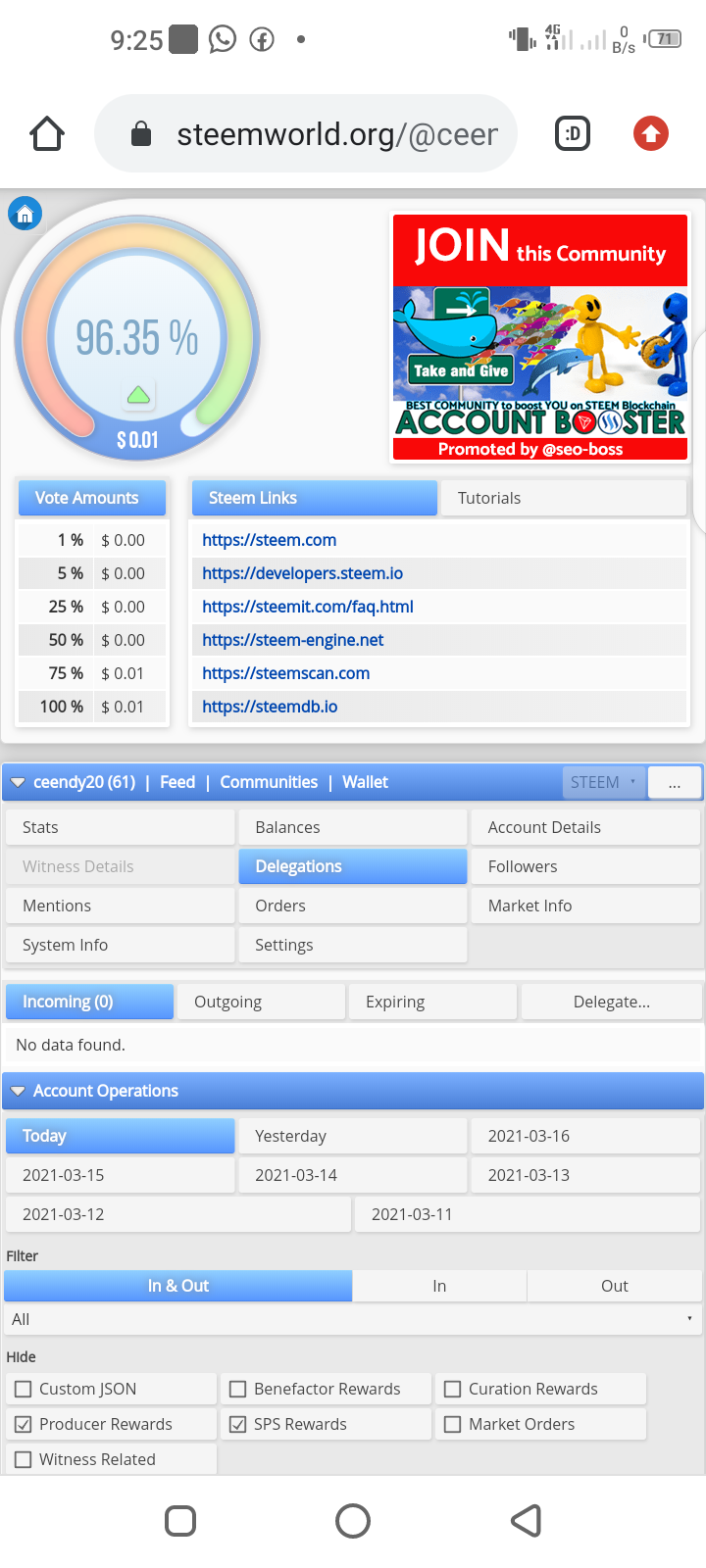Image resolution: width=706 pixels, height=1568 pixels.
Task: Select date 2021-03-16
Action: coord(585,1136)
